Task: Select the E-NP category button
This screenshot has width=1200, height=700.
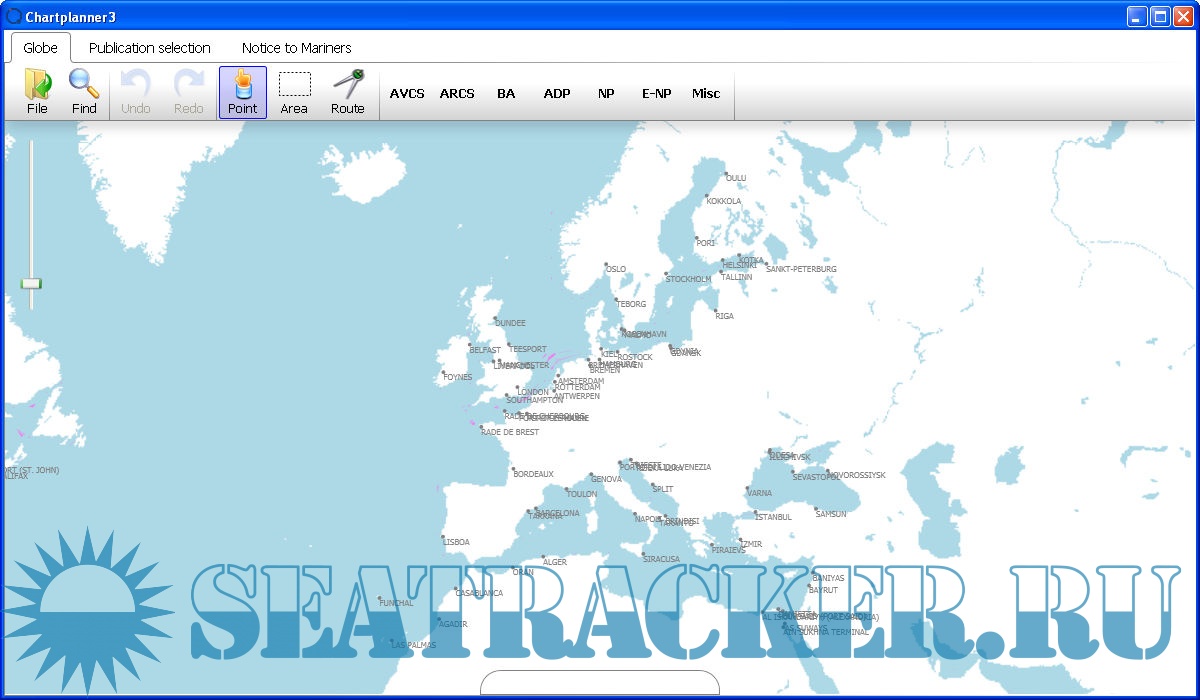Action: 656,93
